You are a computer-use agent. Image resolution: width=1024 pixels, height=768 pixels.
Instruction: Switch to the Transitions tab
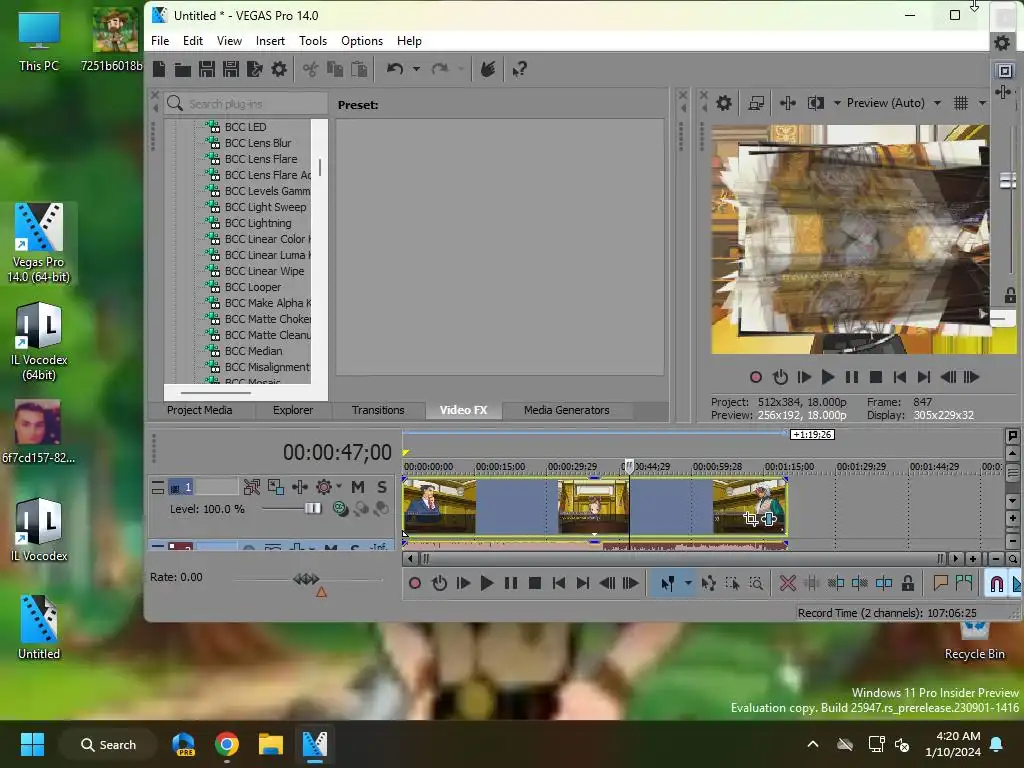click(x=378, y=410)
